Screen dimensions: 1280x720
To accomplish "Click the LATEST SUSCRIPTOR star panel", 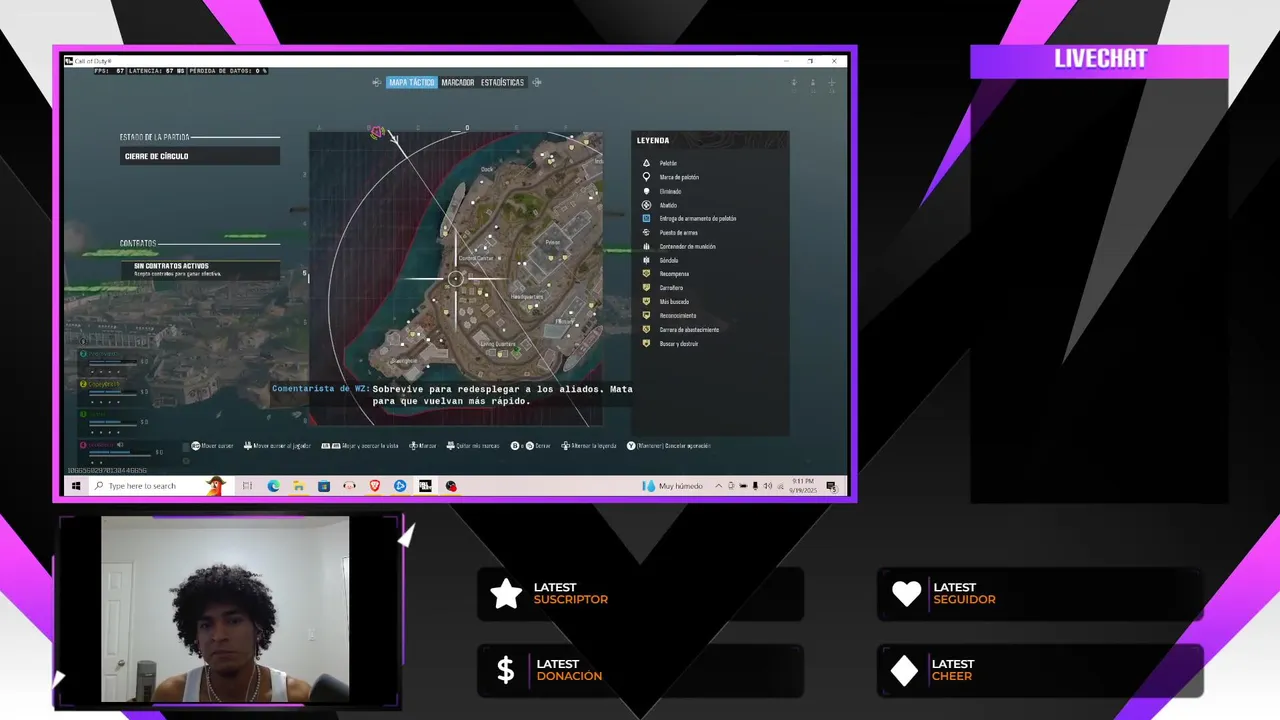I will (640, 594).
